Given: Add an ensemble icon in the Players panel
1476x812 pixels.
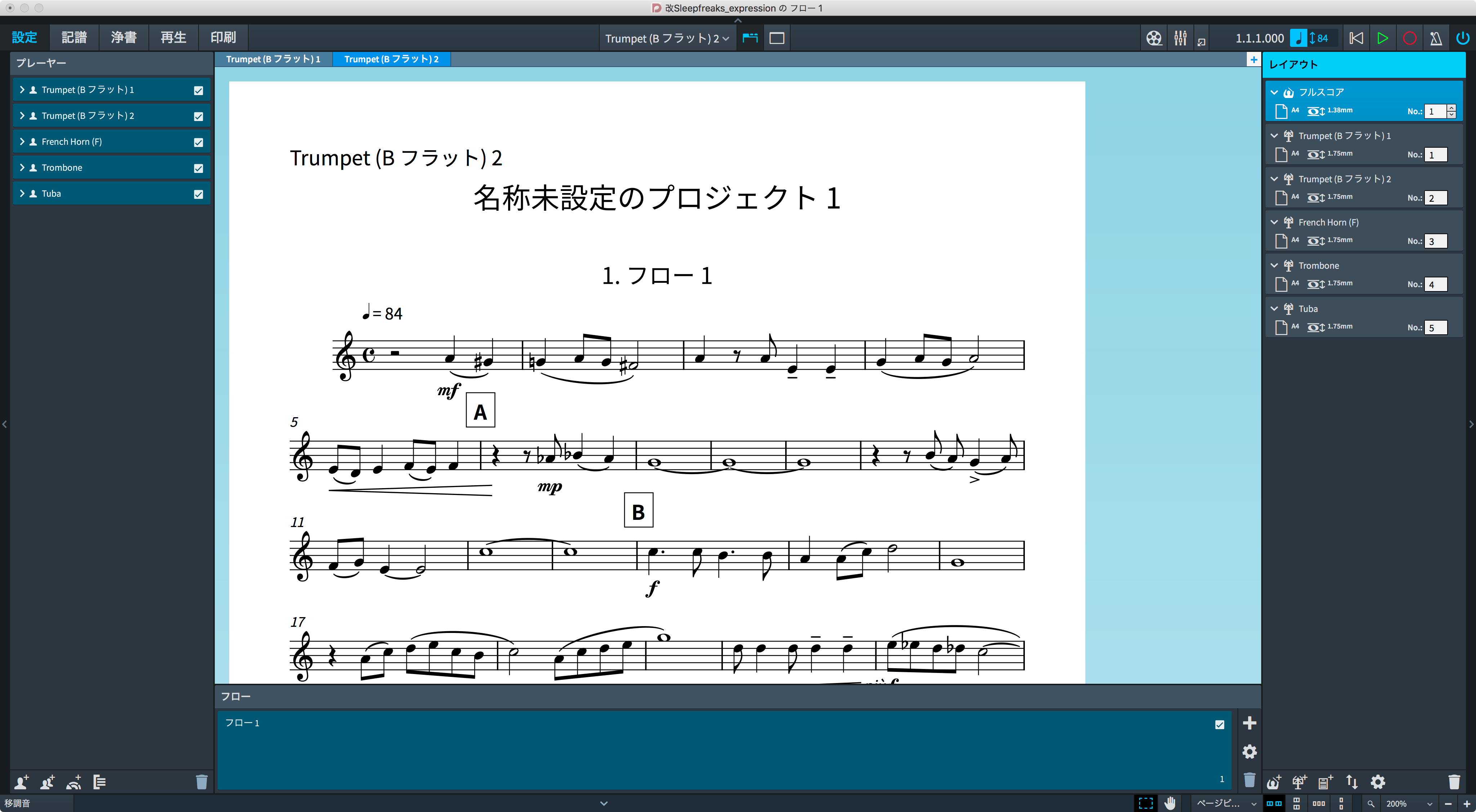Looking at the screenshot, I should pos(74,782).
